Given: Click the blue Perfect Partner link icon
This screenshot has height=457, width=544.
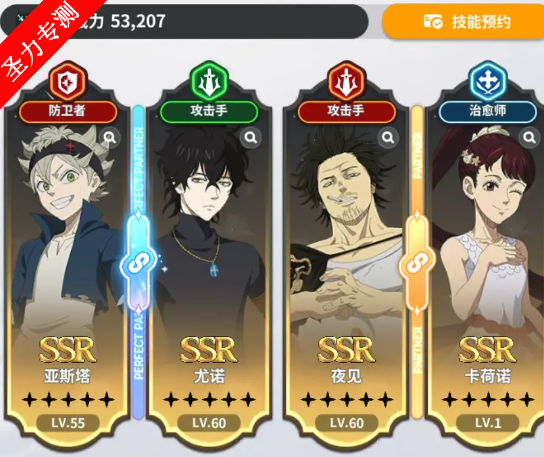Looking at the screenshot, I should point(138,264).
